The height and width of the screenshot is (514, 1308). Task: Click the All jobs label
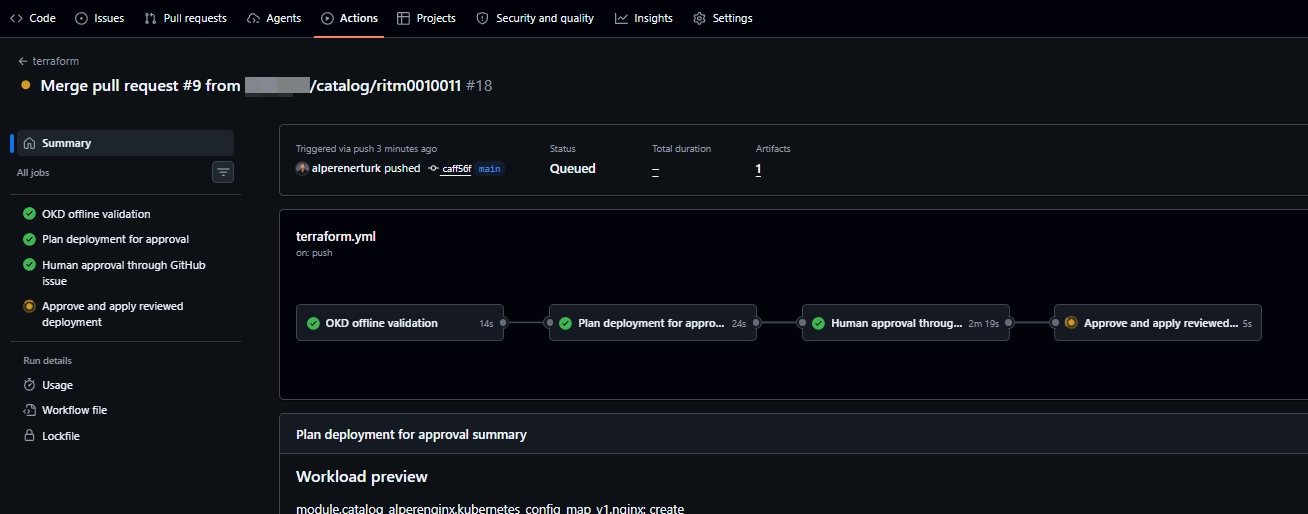33,173
